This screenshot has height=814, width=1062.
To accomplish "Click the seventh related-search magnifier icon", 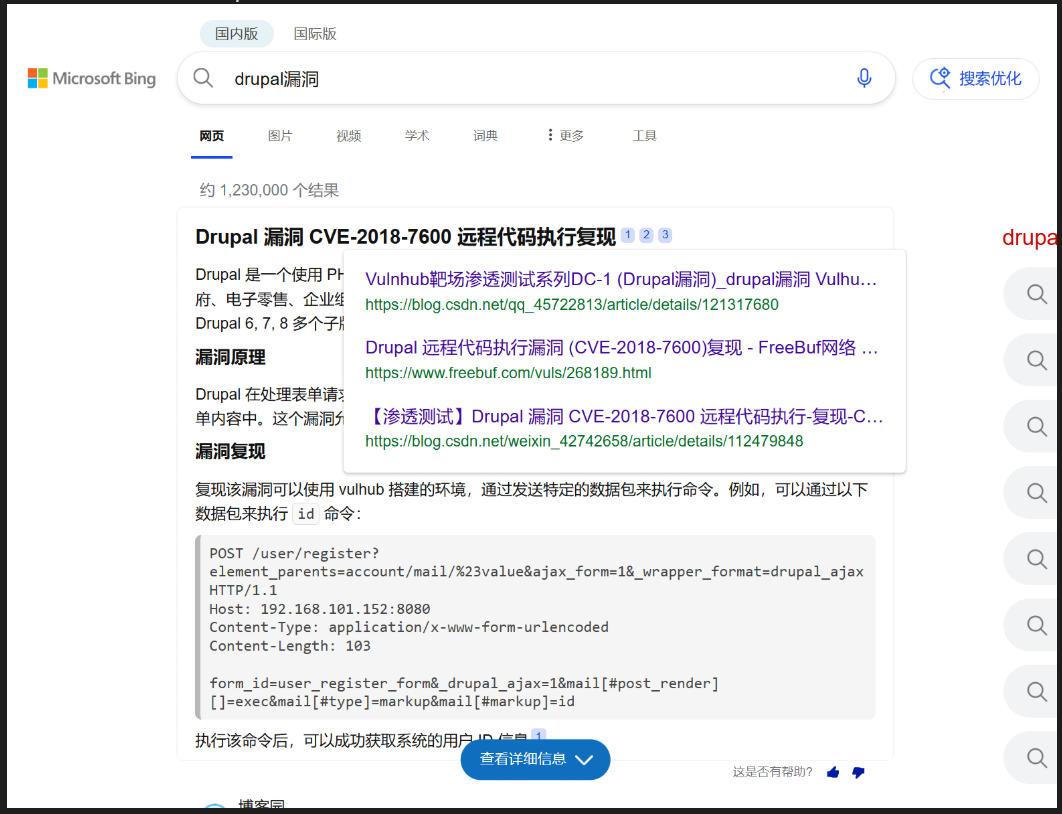I will (x=1037, y=691).
